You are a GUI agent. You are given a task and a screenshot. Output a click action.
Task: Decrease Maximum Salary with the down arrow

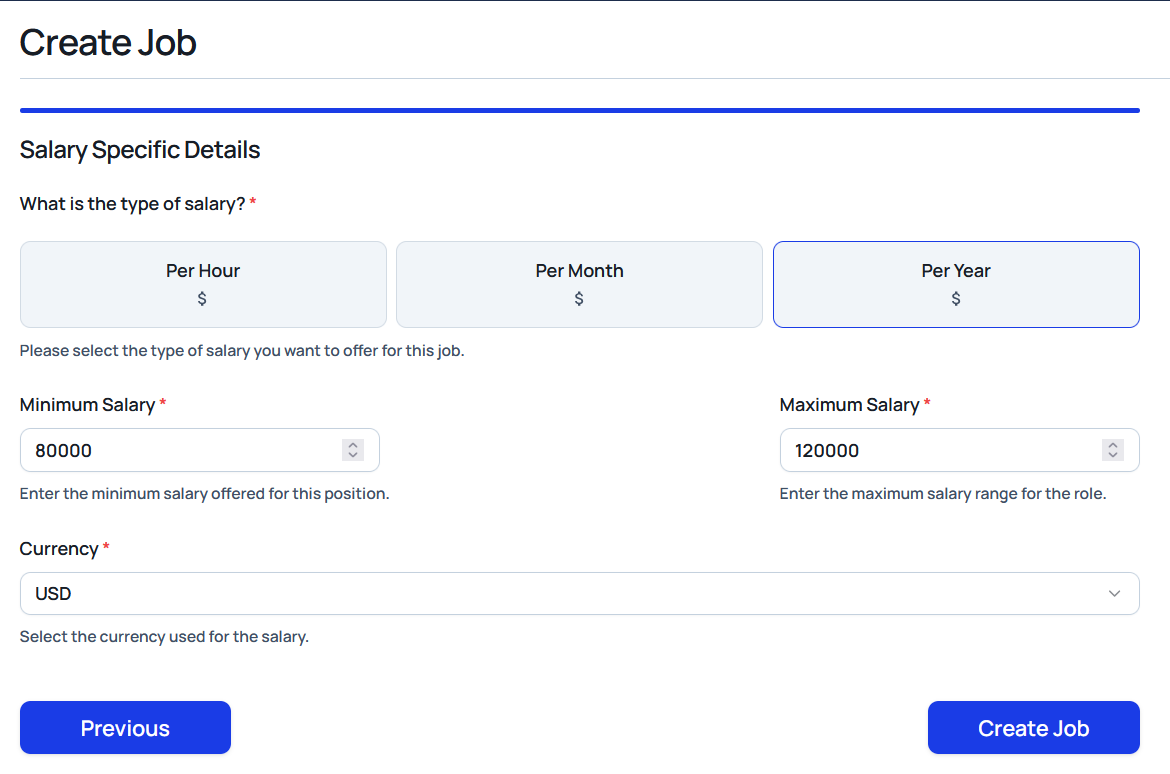[1113, 456]
